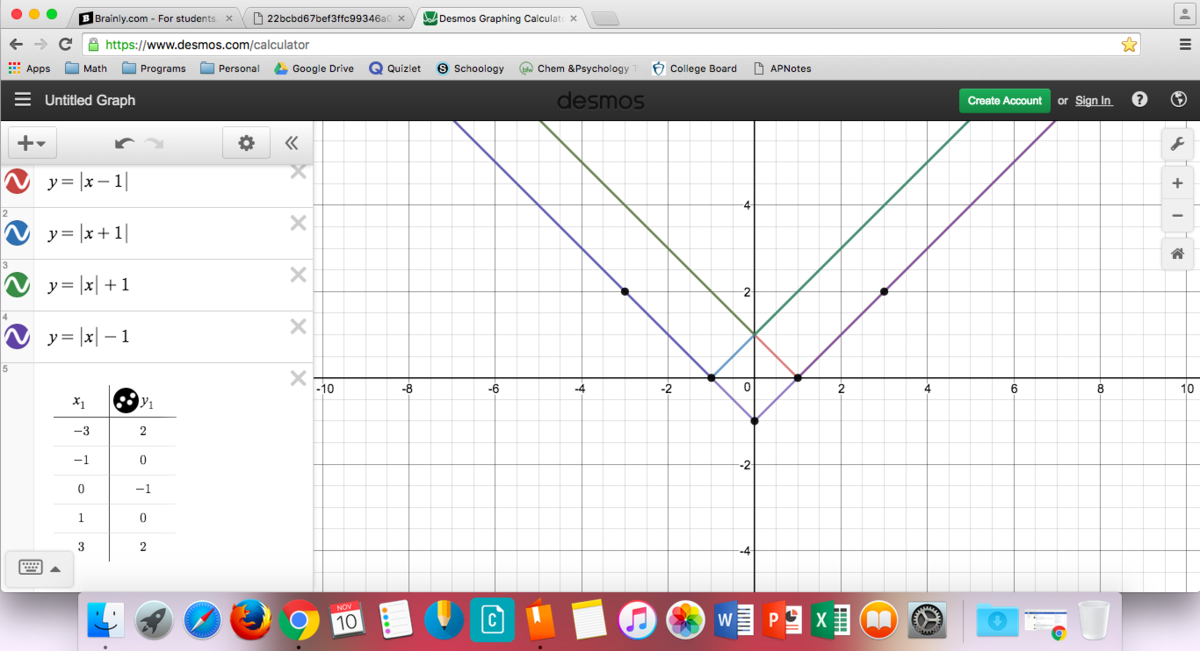Select the Desmos Graphing Calculator tab
1200x651 pixels.
click(x=498, y=19)
